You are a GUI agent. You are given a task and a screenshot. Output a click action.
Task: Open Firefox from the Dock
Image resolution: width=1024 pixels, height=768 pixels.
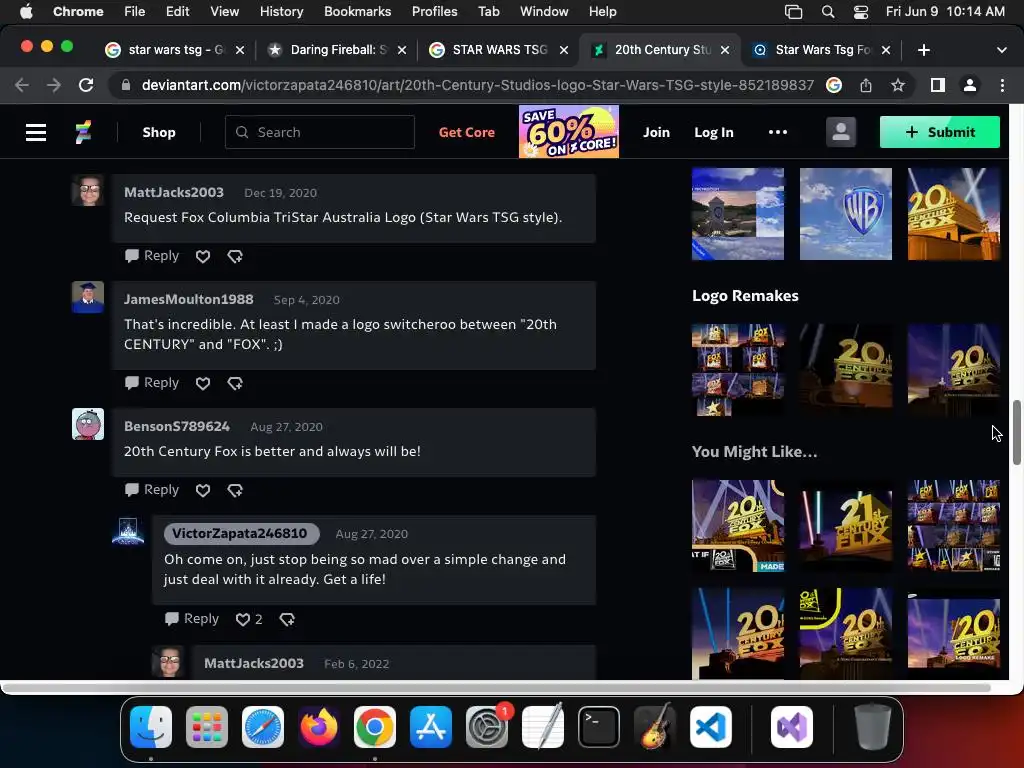(319, 727)
